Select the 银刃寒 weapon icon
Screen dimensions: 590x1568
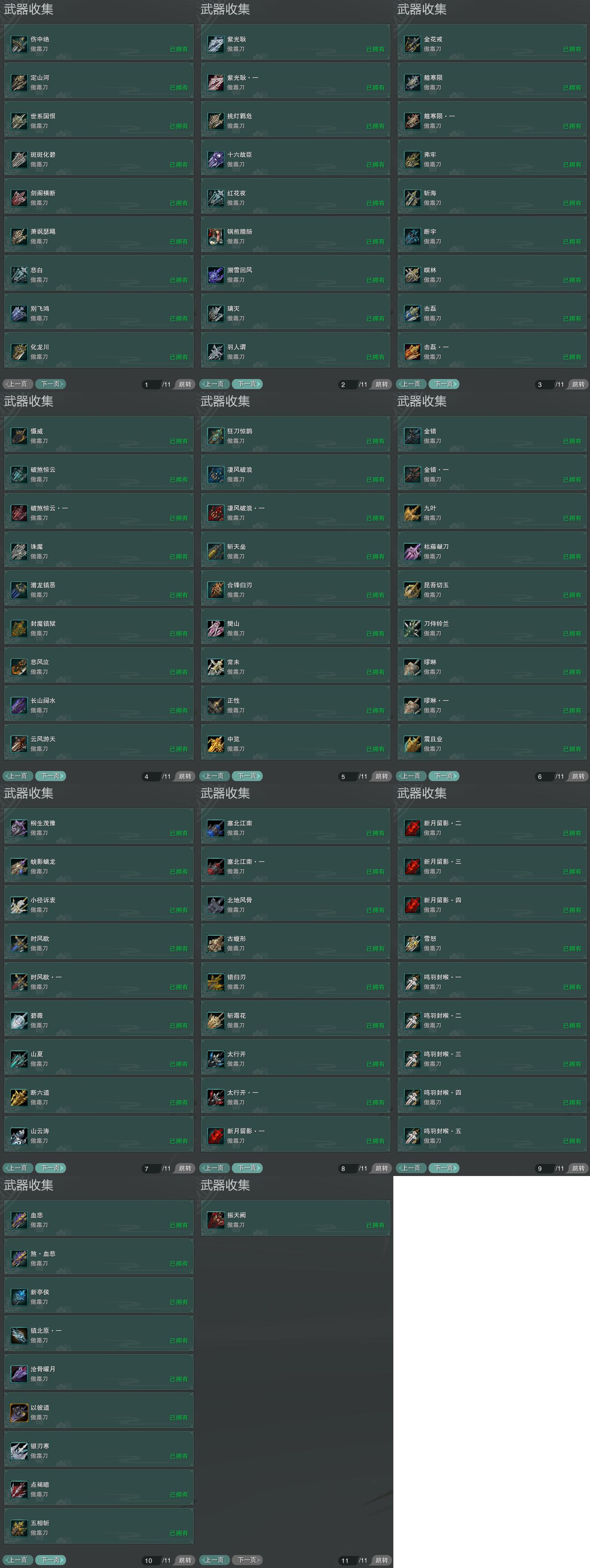click(20, 1450)
